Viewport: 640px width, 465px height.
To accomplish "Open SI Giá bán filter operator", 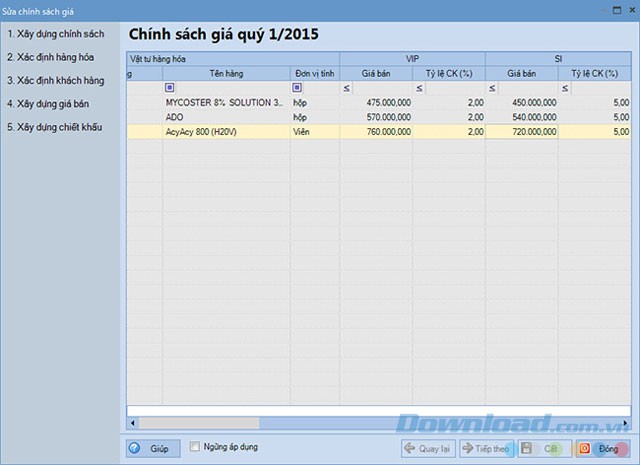I will pyautogui.click(x=493, y=88).
